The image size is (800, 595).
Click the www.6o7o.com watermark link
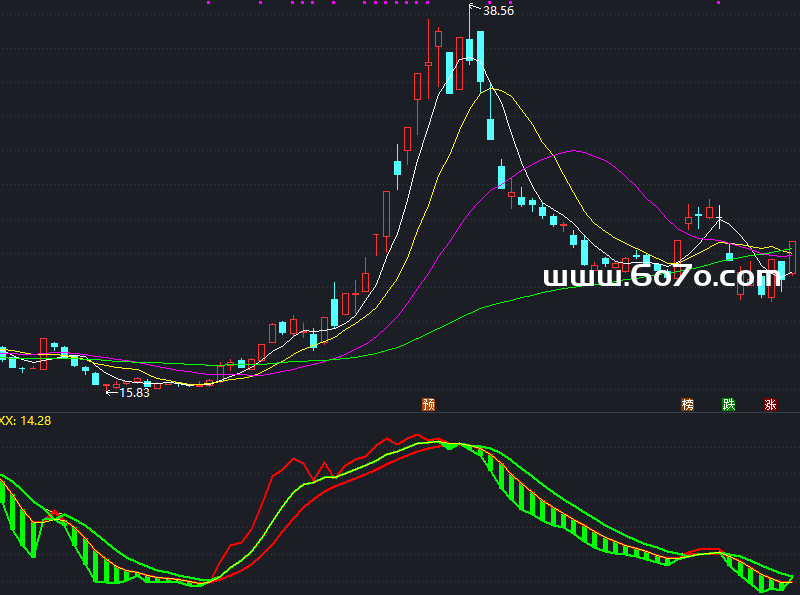click(661, 277)
